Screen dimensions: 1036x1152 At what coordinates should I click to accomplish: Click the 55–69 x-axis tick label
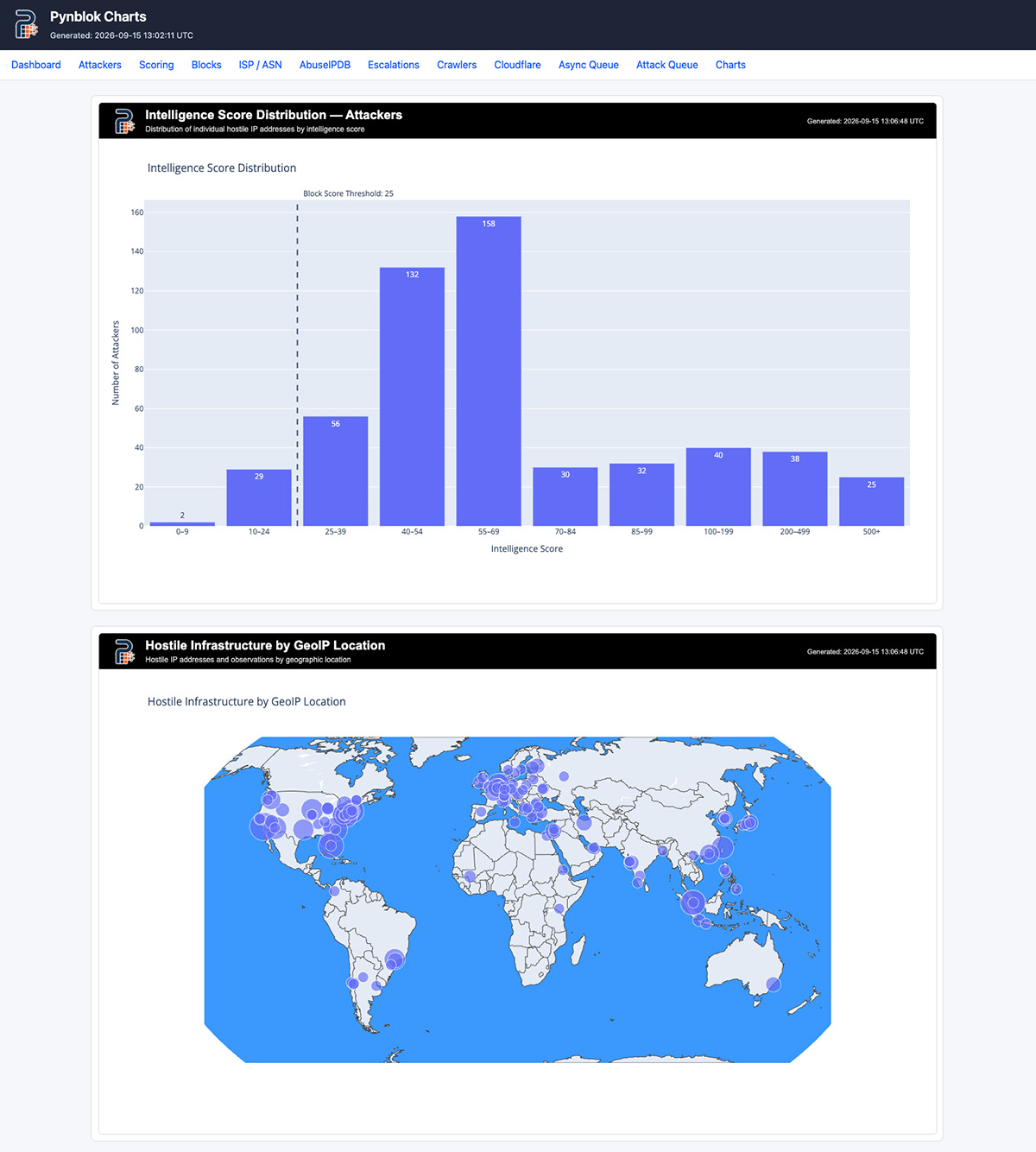point(489,532)
